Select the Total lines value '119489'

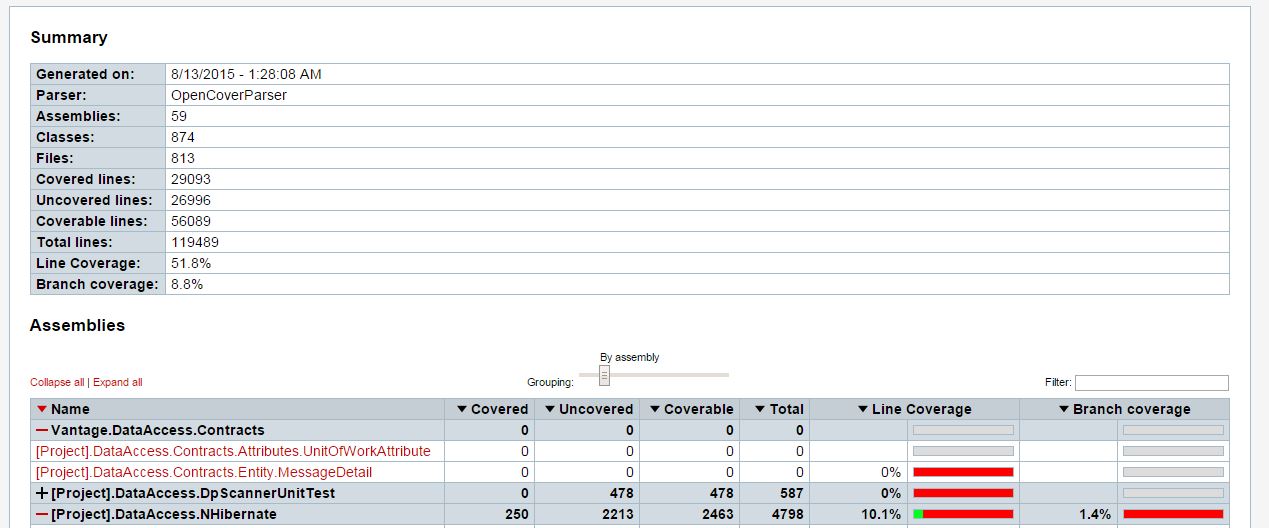coord(195,242)
